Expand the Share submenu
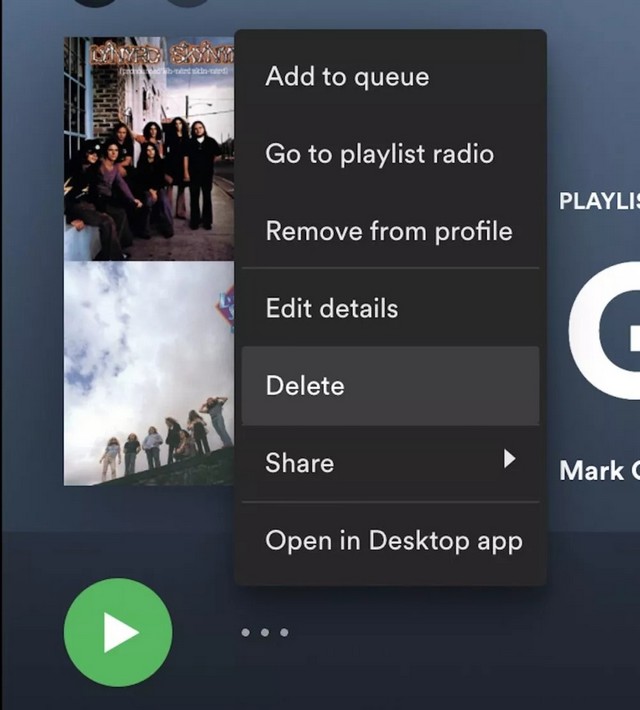Viewport: 640px width, 710px height. [390, 463]
